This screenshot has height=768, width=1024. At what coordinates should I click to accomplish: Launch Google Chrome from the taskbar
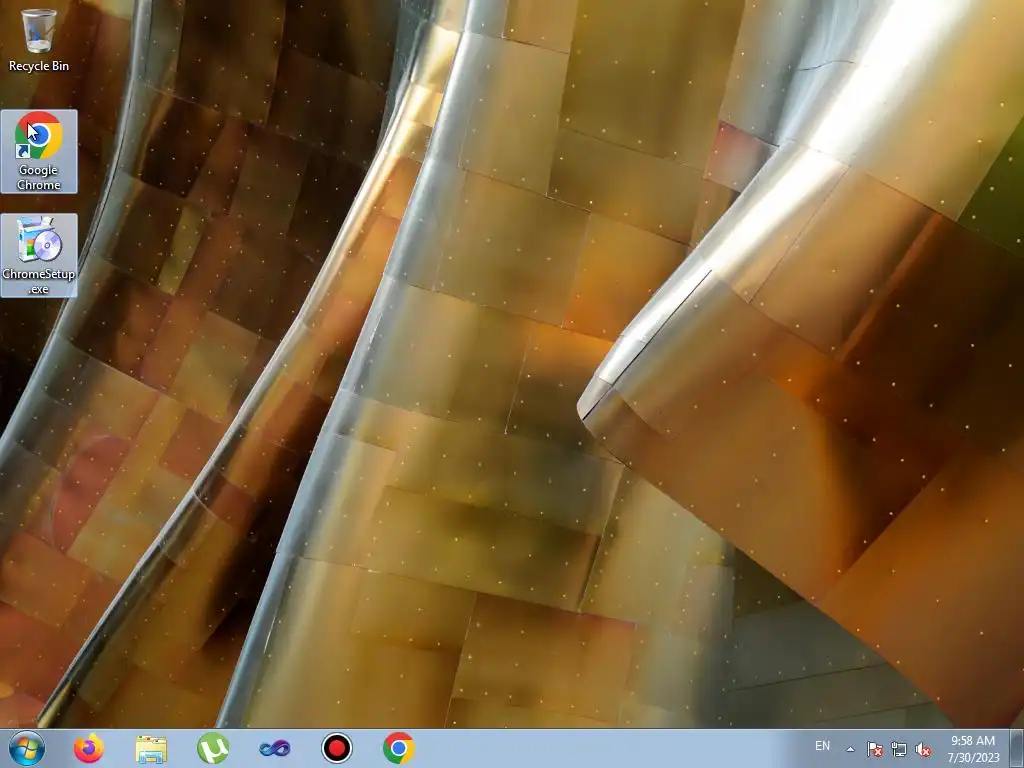coord(399,748)
